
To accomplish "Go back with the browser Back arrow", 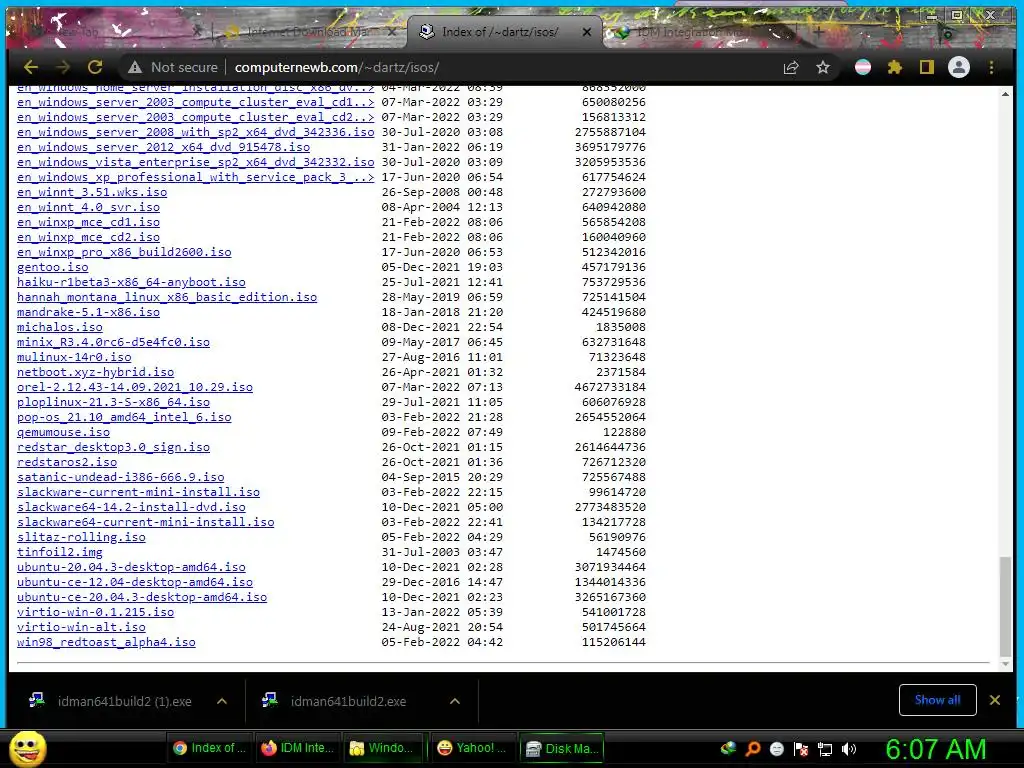I will [x=31, y=67].
